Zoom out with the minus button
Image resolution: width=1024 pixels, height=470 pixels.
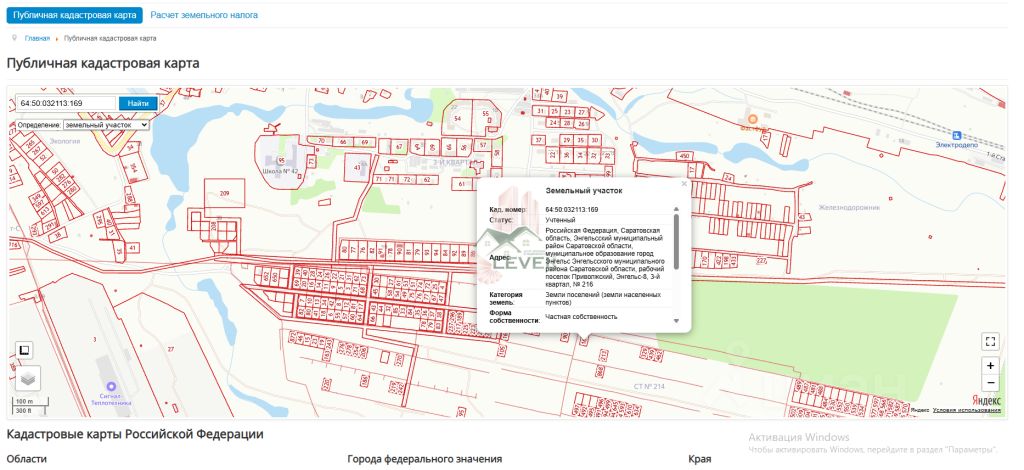click(990, 383)
